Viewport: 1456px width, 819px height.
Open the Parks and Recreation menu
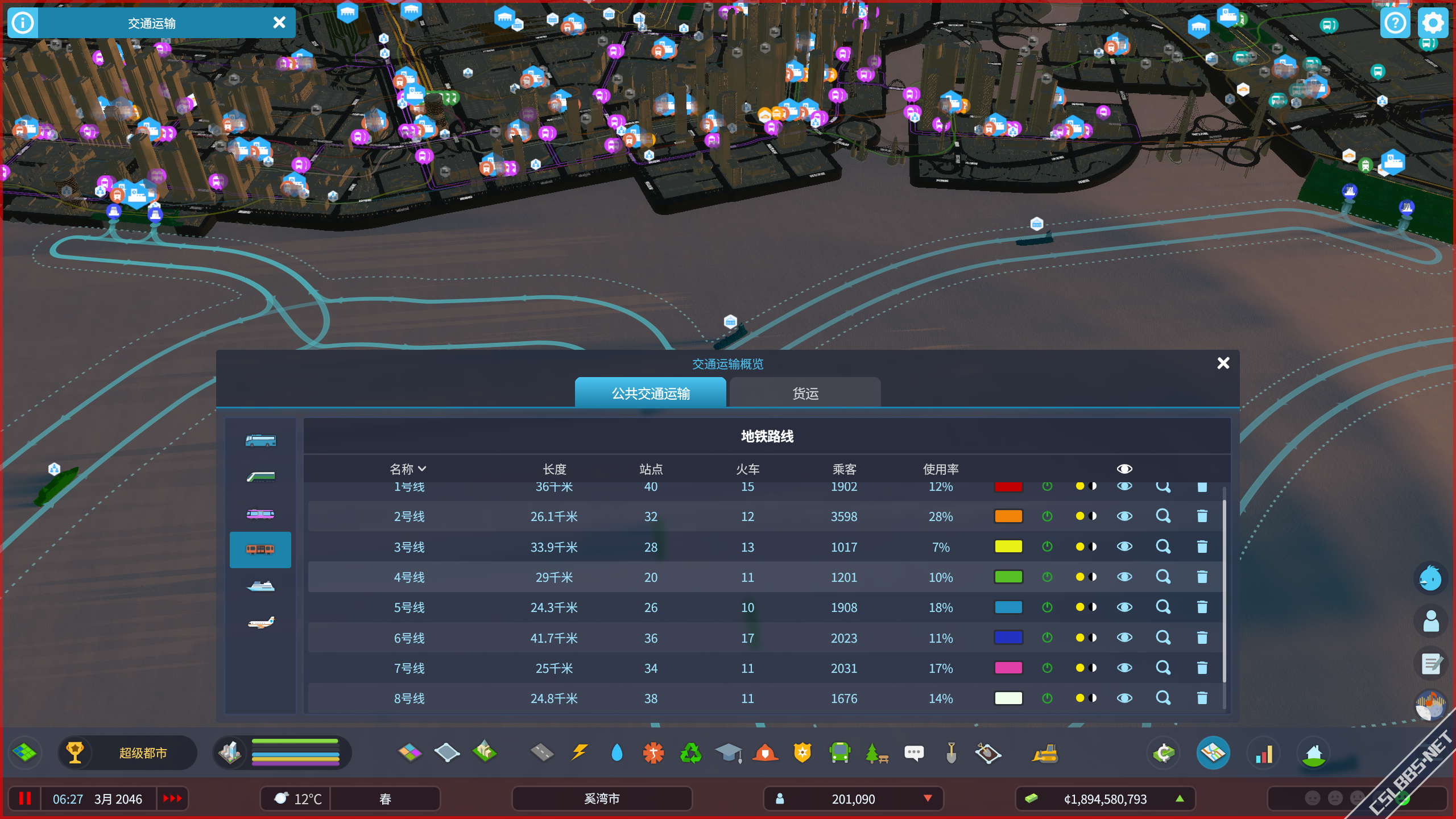[x=876, y=753]
